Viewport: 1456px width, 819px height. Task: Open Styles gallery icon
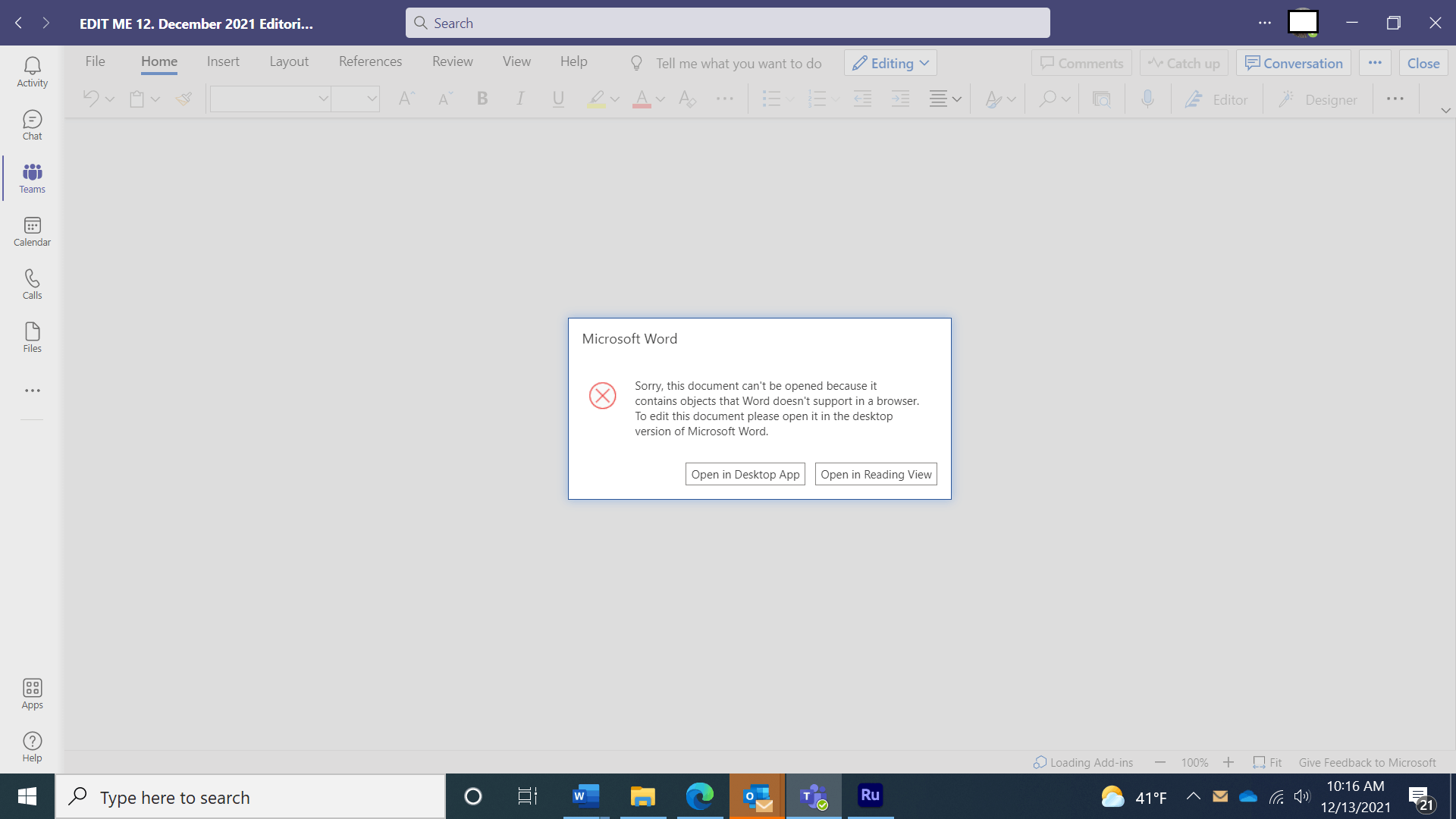993,99
